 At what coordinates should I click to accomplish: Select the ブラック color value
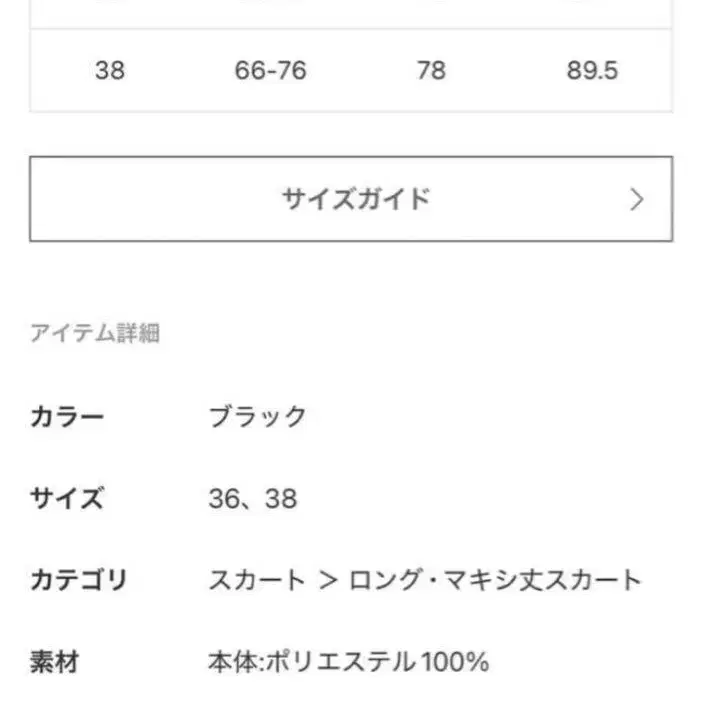[x=257, y=416]
